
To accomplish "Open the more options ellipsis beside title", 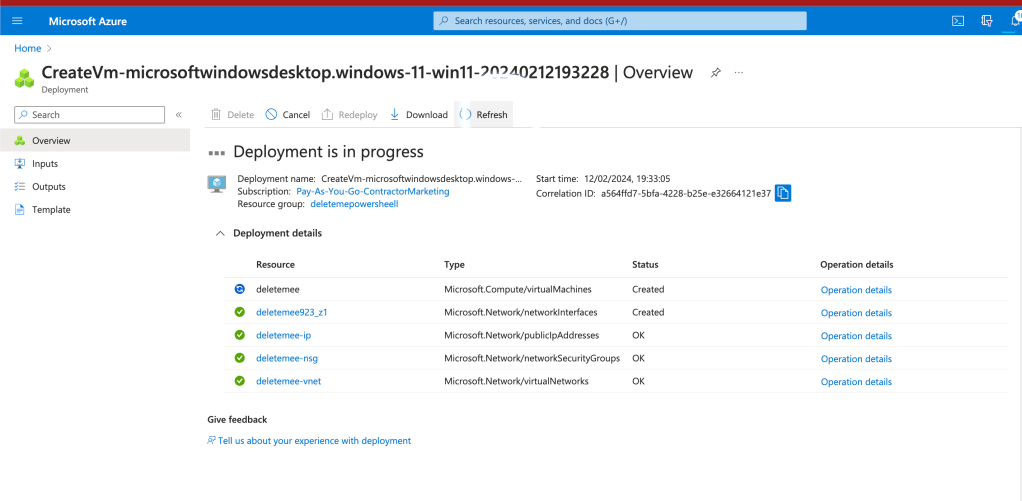I will [738, 72].
